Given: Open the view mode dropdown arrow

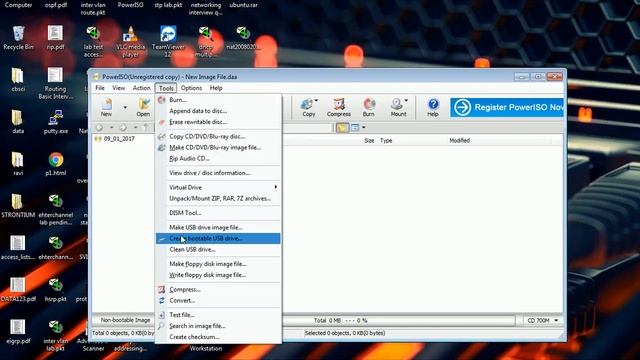Looking at the screenshot, I should (364, 128).
